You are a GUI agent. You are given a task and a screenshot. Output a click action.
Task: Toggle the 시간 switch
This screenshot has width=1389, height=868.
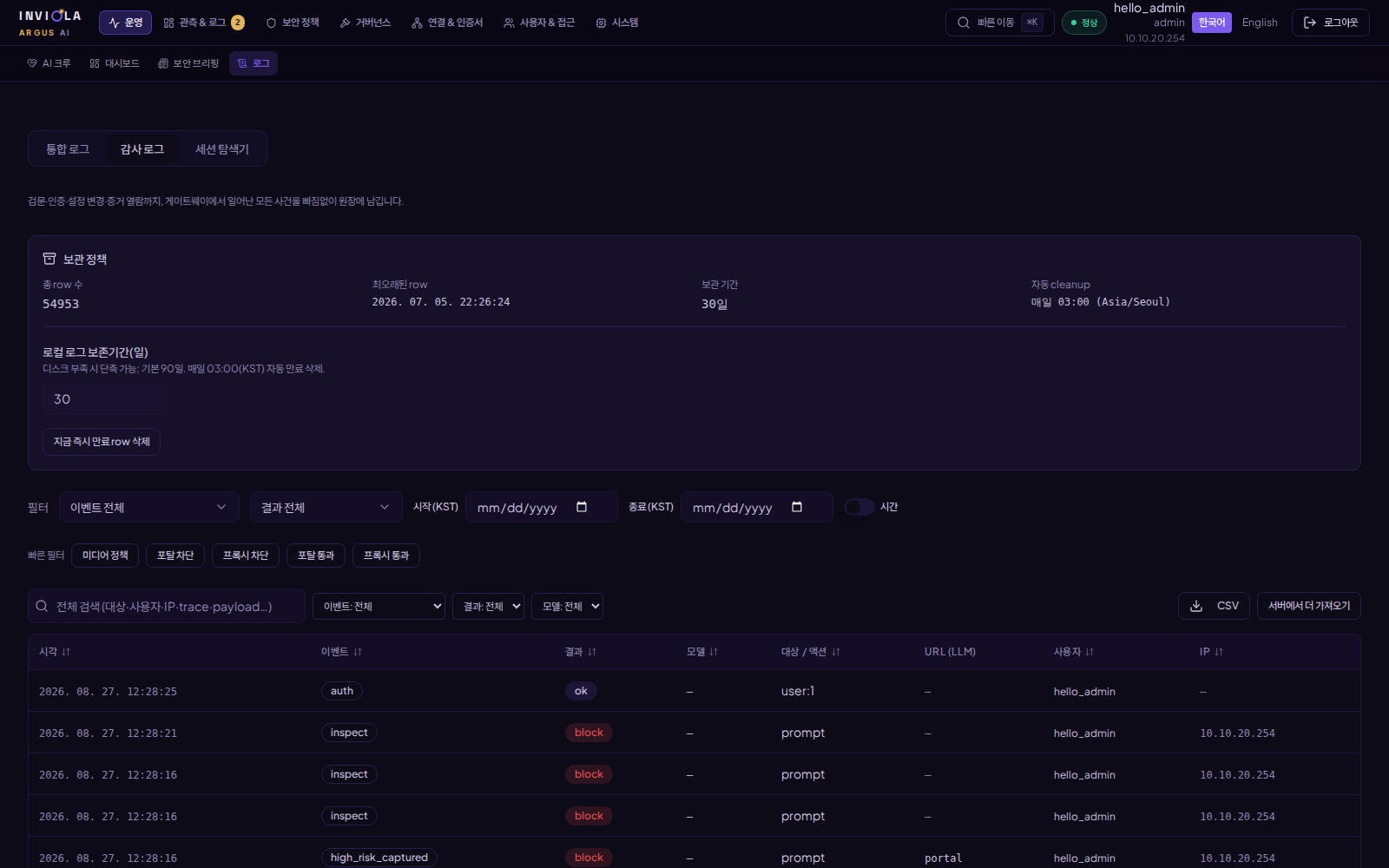pos(859,507)
